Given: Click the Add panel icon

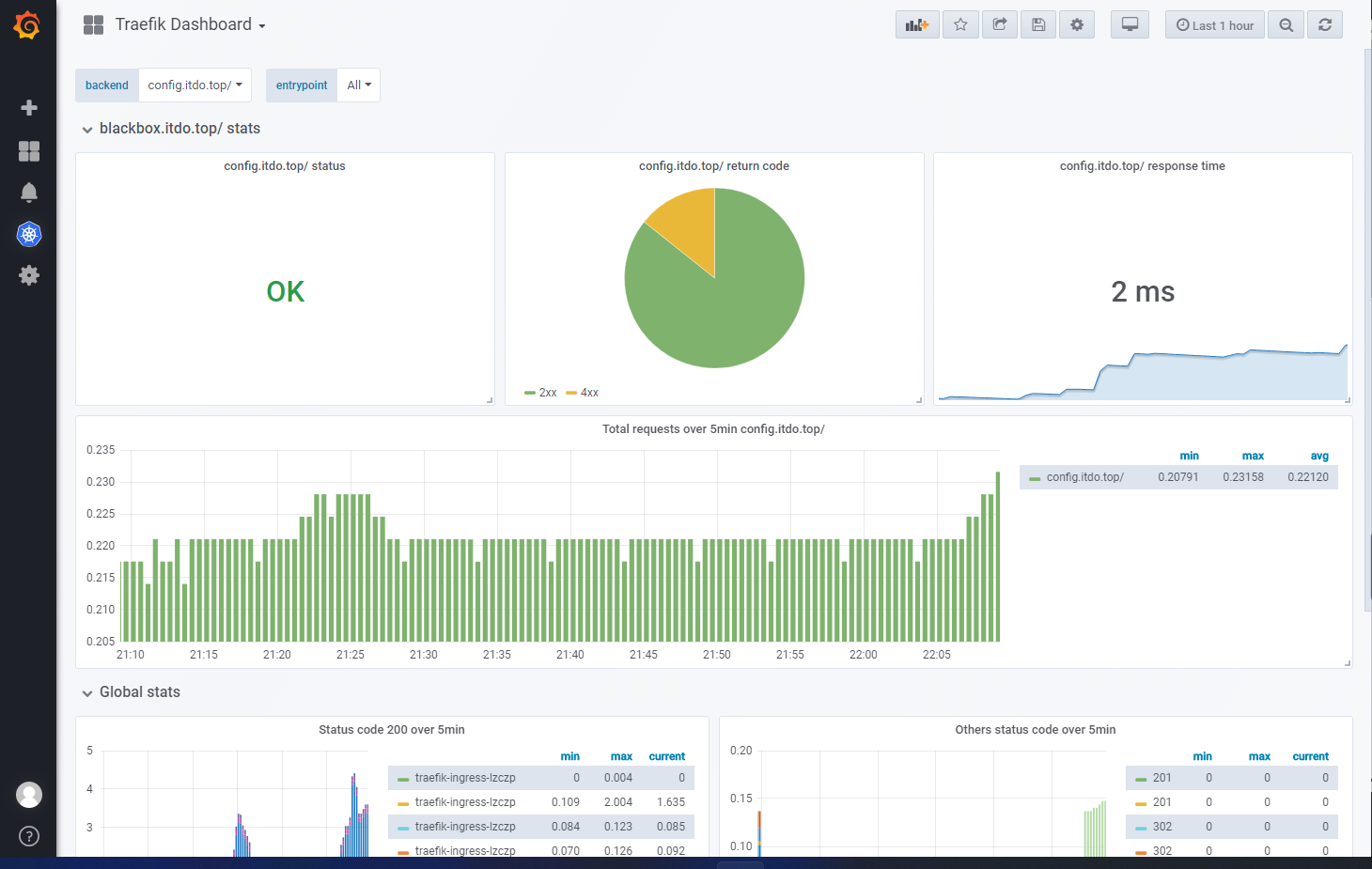Looking at the screenshot, I should (917, 24).
